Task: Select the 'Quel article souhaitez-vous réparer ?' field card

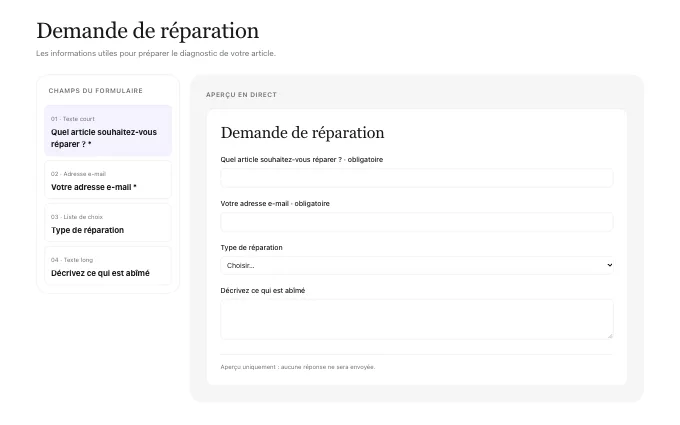Action: pyautogui.click(x=108, y=131)
